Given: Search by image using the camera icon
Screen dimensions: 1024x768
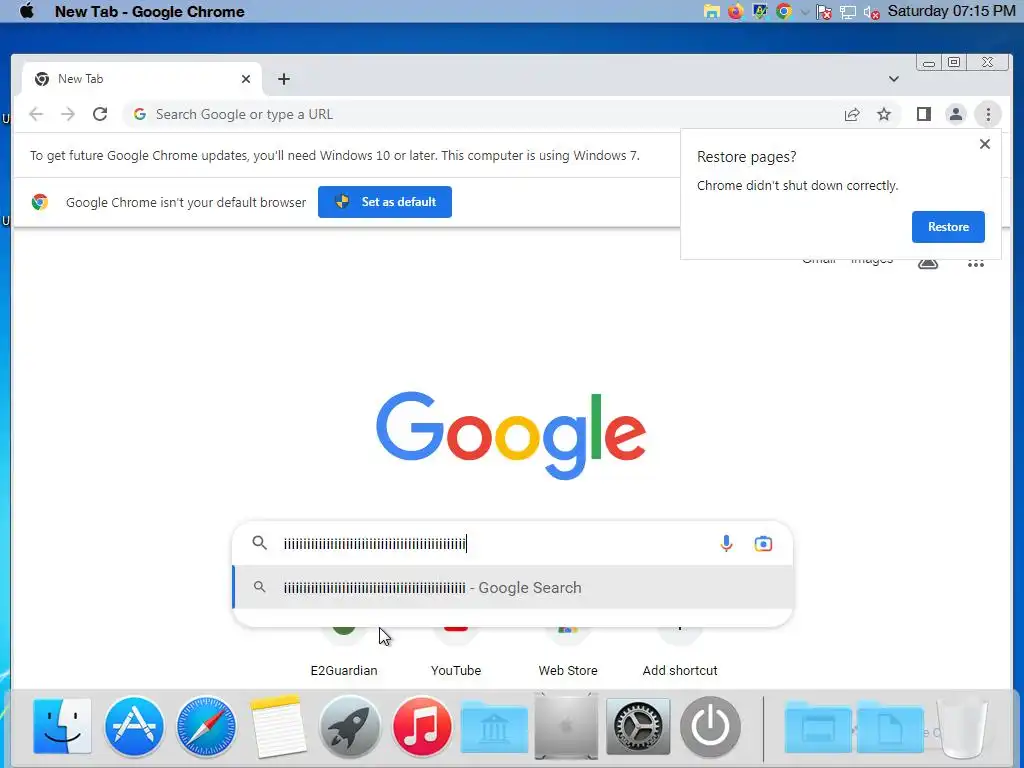Looking at the screenshot, I should point(763,543).
